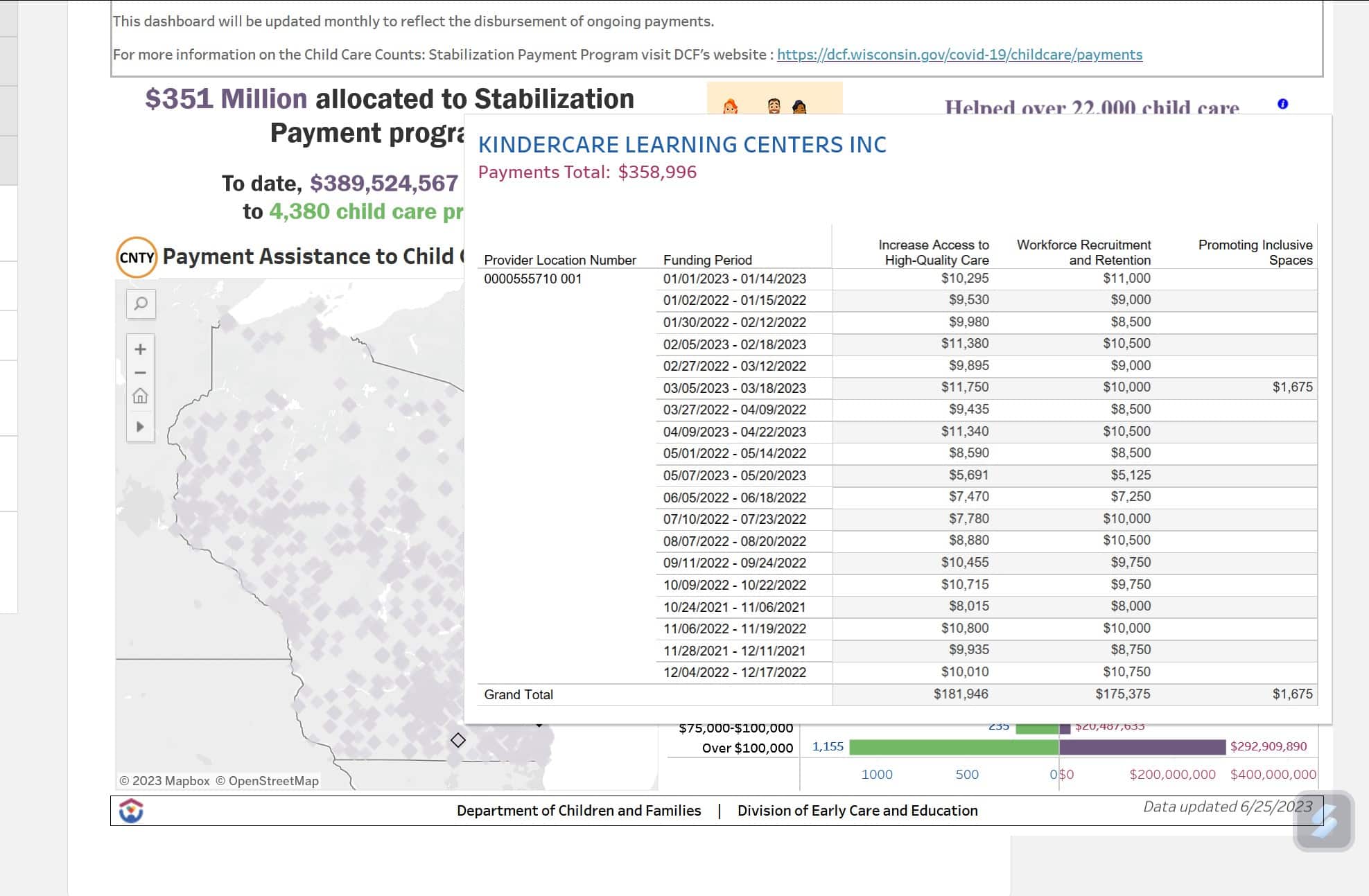This screenshot has width=1369, height=896.
Task: Select funding period 02/27/2022 - 03/12/2022
Action: 734,366
